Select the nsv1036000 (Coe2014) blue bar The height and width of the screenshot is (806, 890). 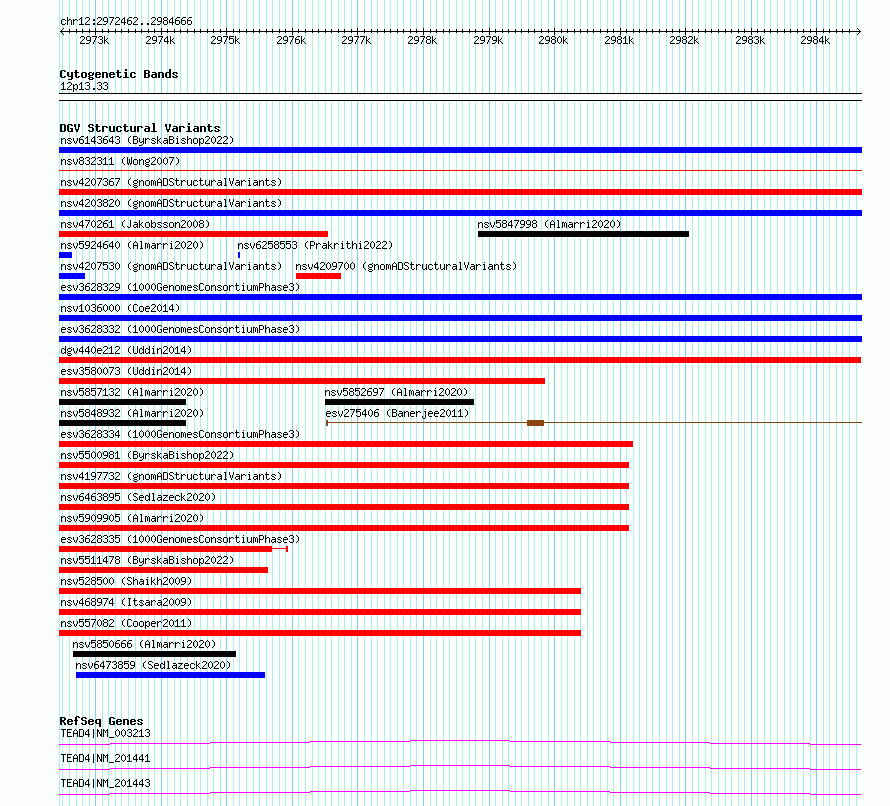460,318
